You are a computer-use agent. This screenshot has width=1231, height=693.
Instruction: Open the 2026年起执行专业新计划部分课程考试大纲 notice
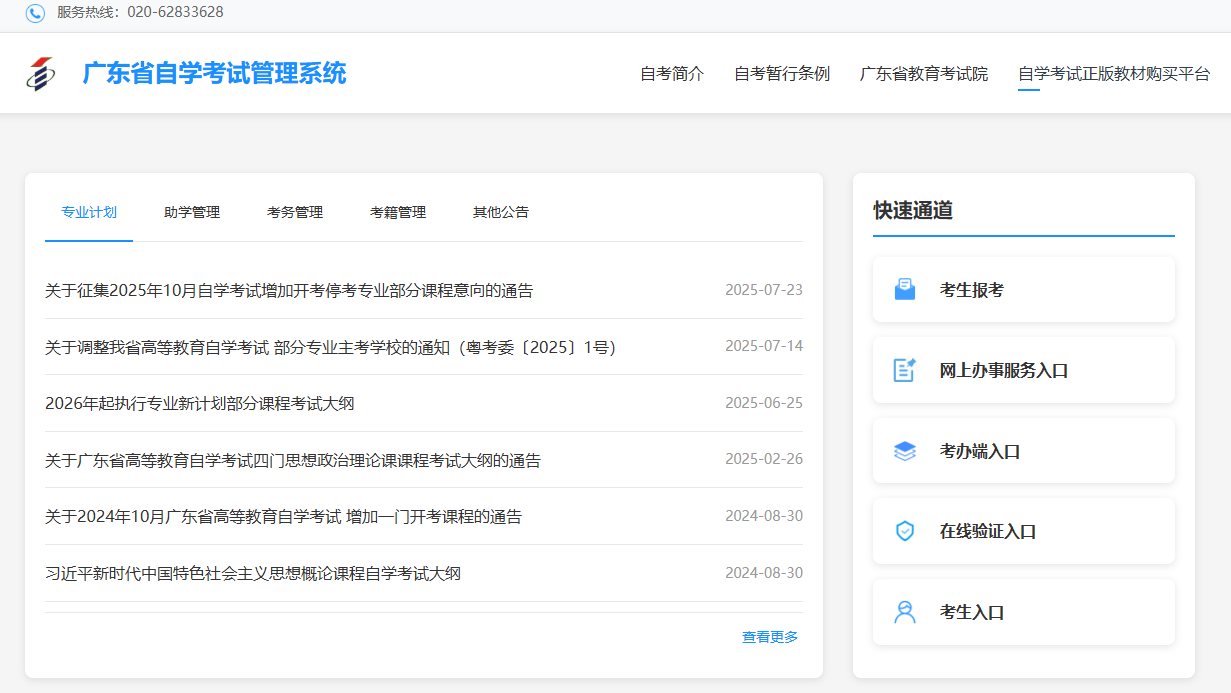pyautogui.click(x=200, y=404)
